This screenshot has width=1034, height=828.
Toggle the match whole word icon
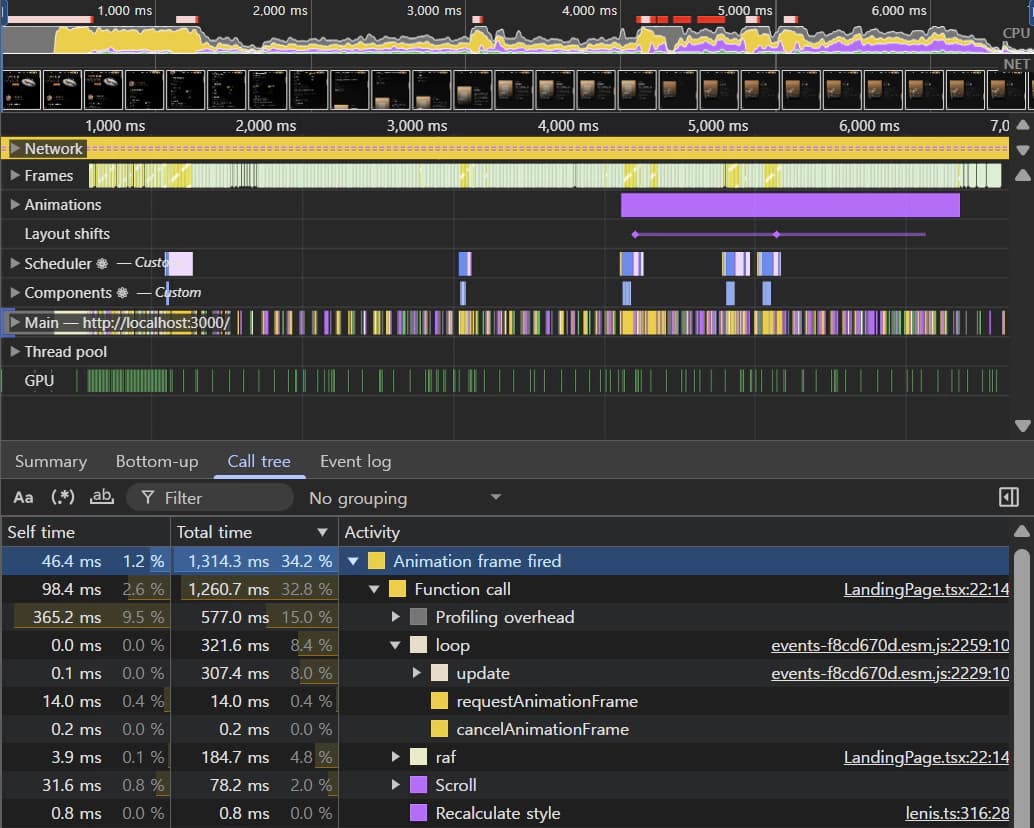[101, 498]
